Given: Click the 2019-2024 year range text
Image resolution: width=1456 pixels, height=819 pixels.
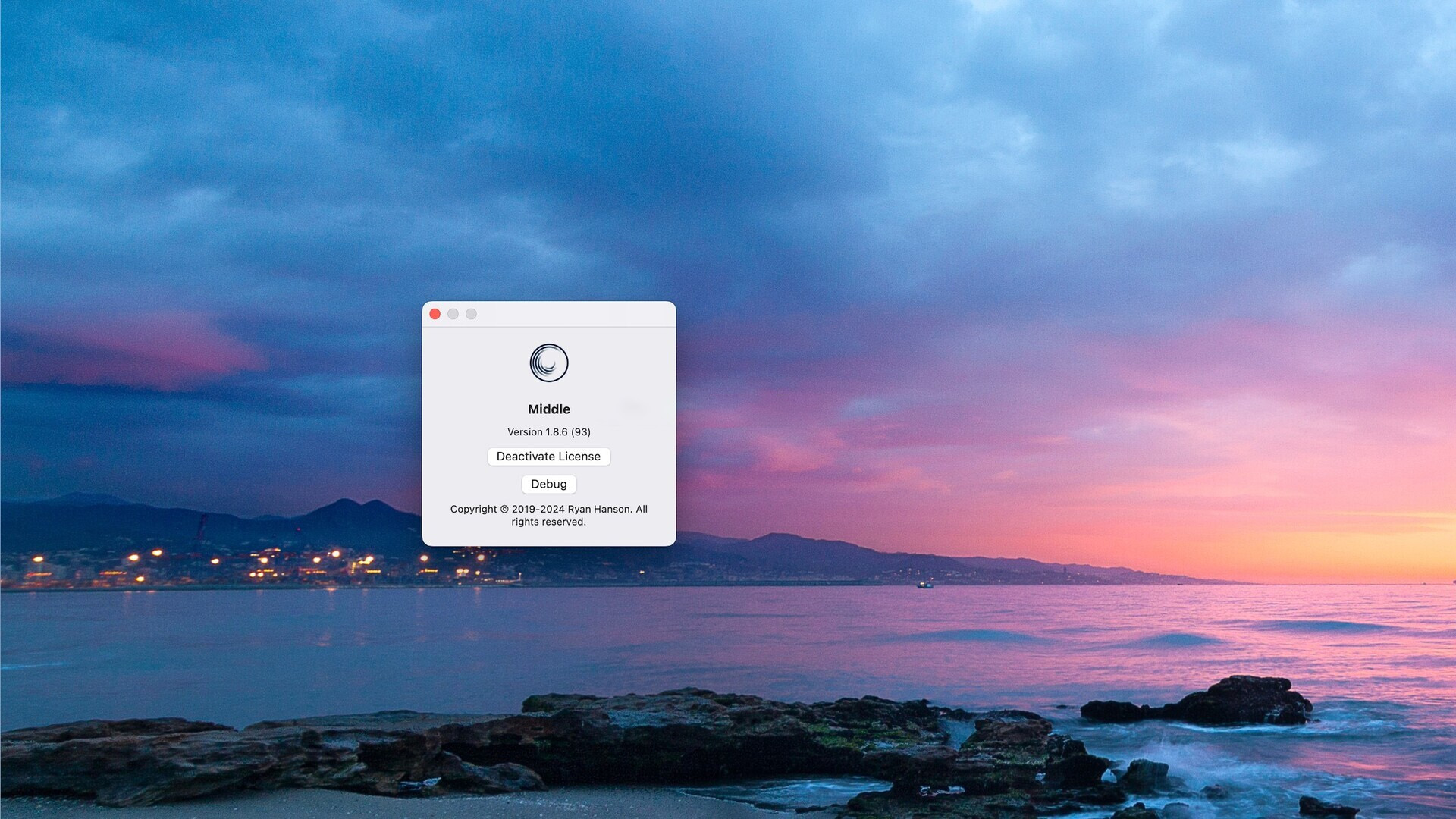Looking at the screenshot, I should (538, 509).
